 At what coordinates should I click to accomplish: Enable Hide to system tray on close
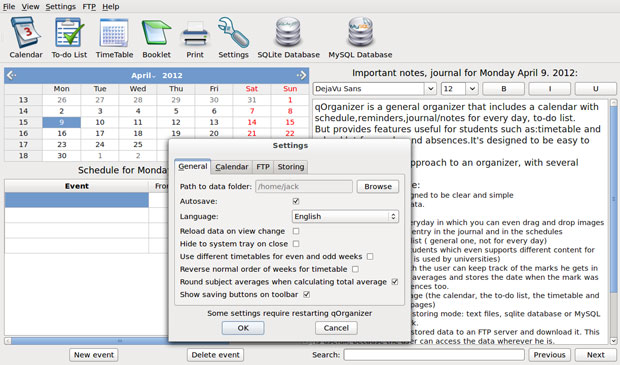[x=296, y=244]
